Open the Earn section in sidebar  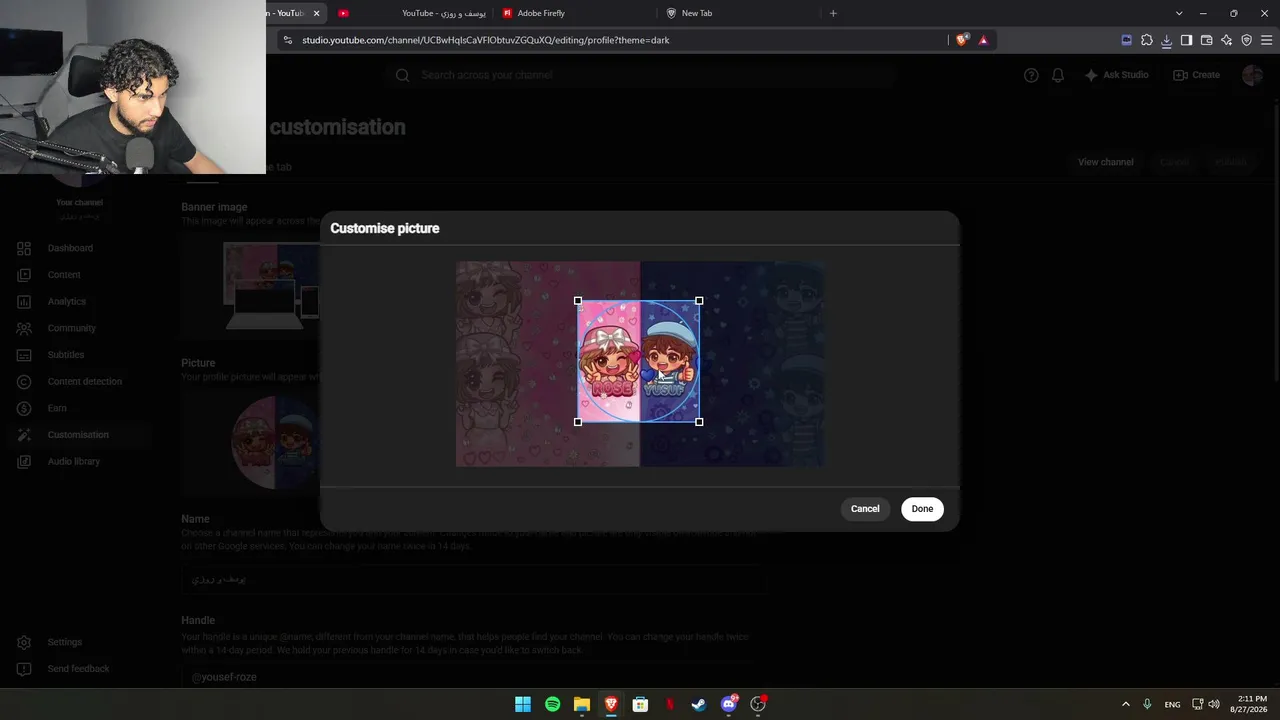pos(78,408)
